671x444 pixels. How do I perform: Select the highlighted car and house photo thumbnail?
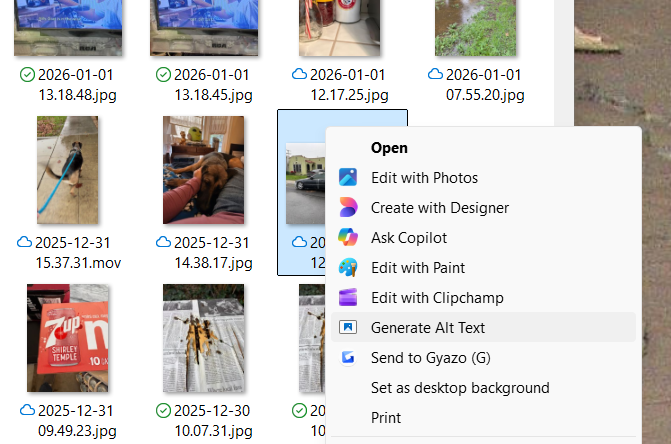coord(306,184)
